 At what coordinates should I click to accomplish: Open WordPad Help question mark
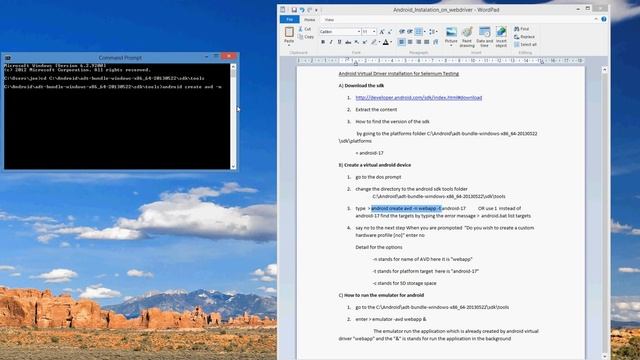click(x=604, y=19)
